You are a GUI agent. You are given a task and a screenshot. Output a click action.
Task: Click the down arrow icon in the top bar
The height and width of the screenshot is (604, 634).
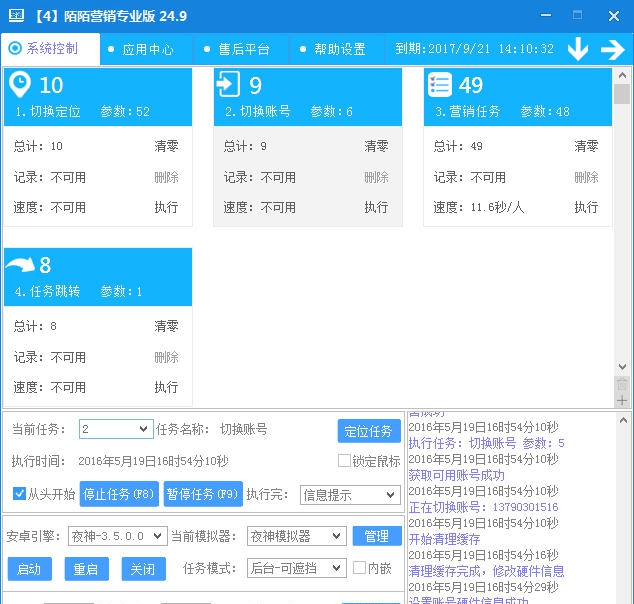point(578,49)
